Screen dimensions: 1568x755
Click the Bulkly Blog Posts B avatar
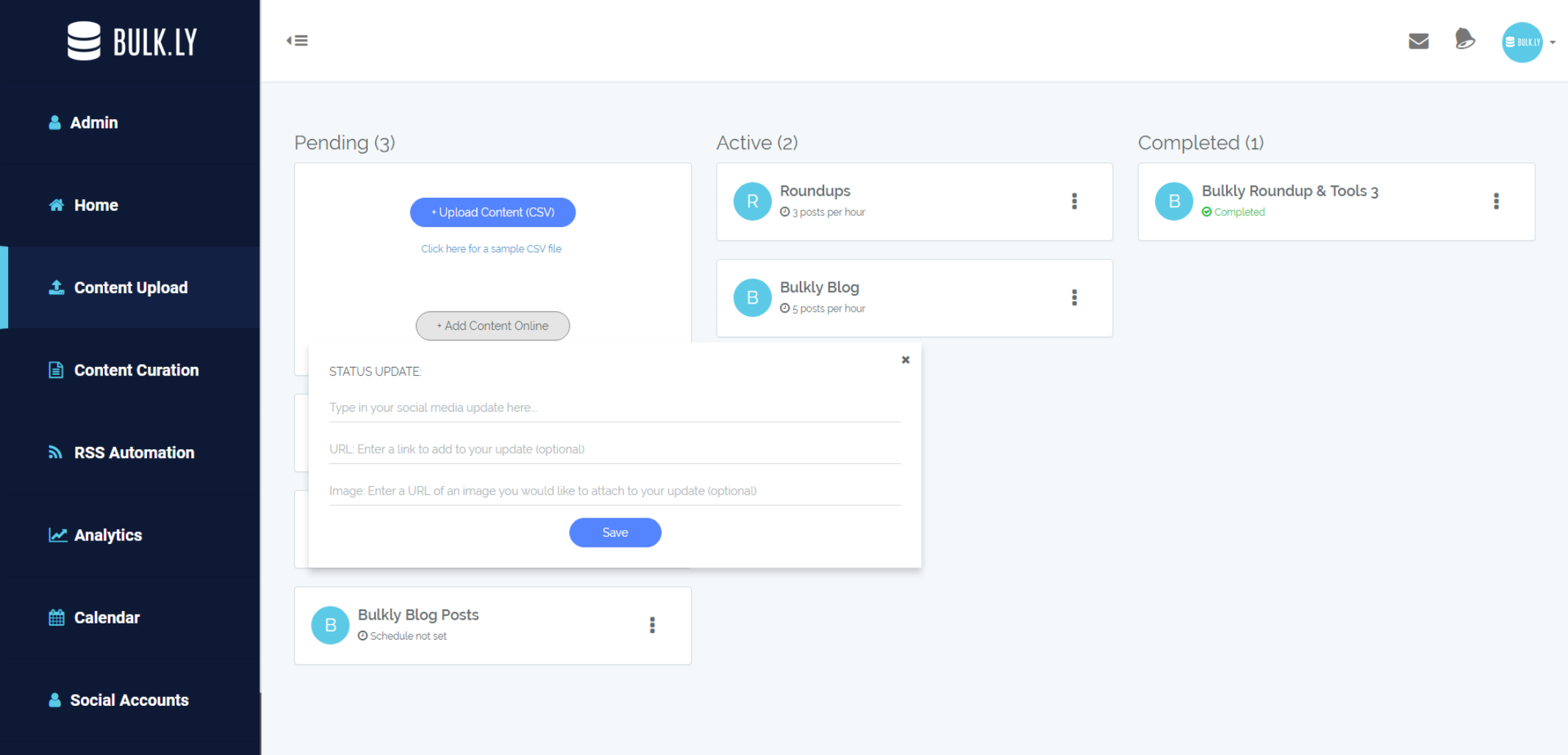click(x=330, y=625)
